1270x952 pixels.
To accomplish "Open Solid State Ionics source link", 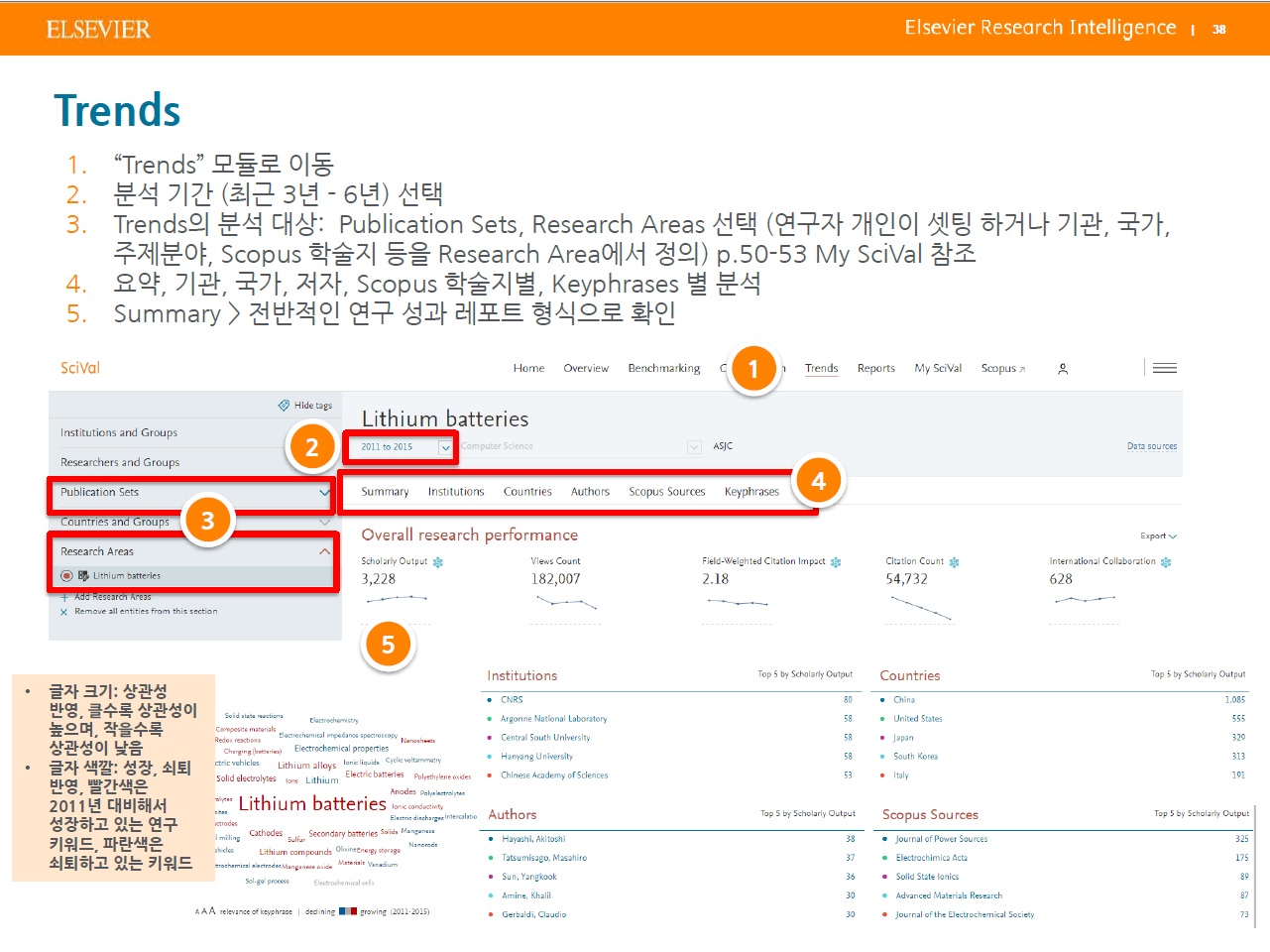I will [927, 877].
